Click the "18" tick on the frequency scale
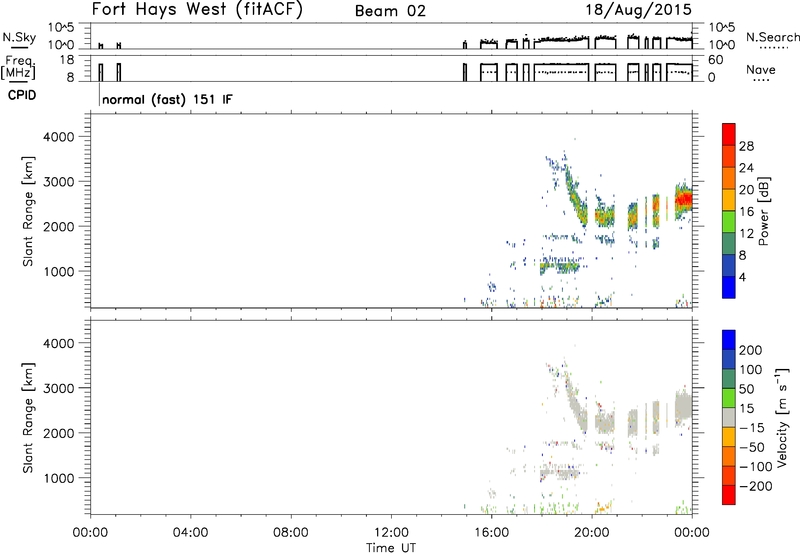 (x=67, y=60)
